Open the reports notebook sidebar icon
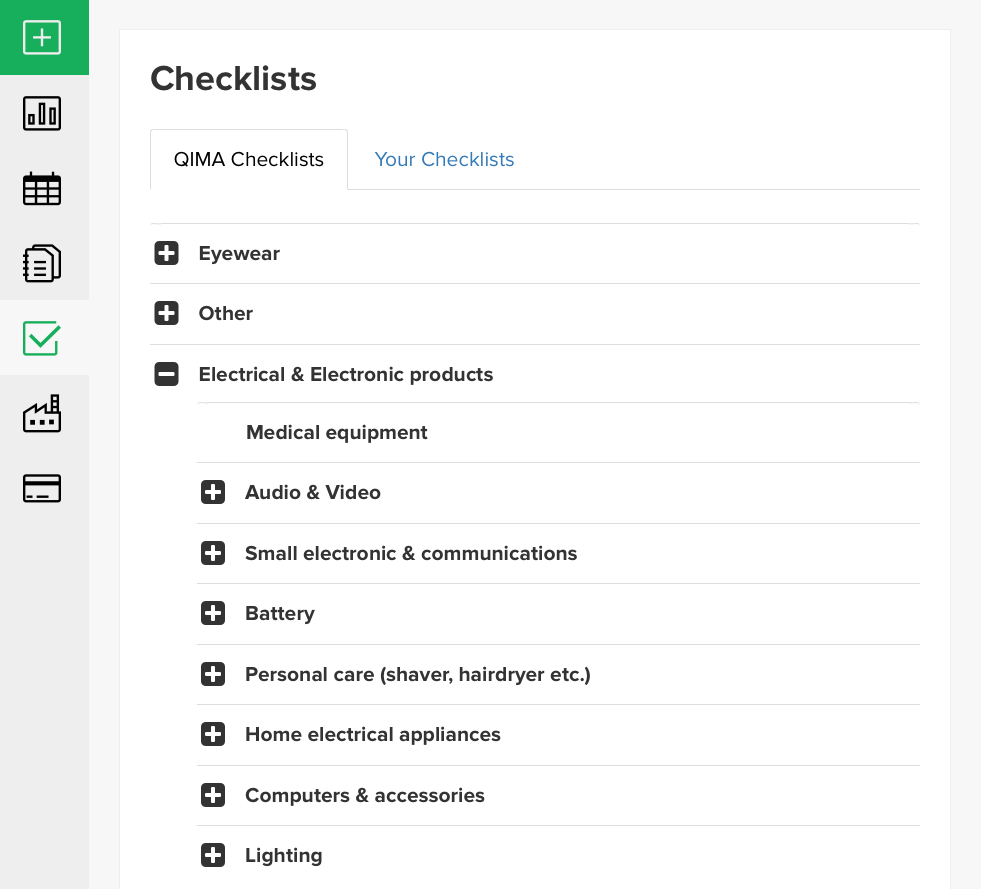Viewport: 981px width, 889px height. 42,263
